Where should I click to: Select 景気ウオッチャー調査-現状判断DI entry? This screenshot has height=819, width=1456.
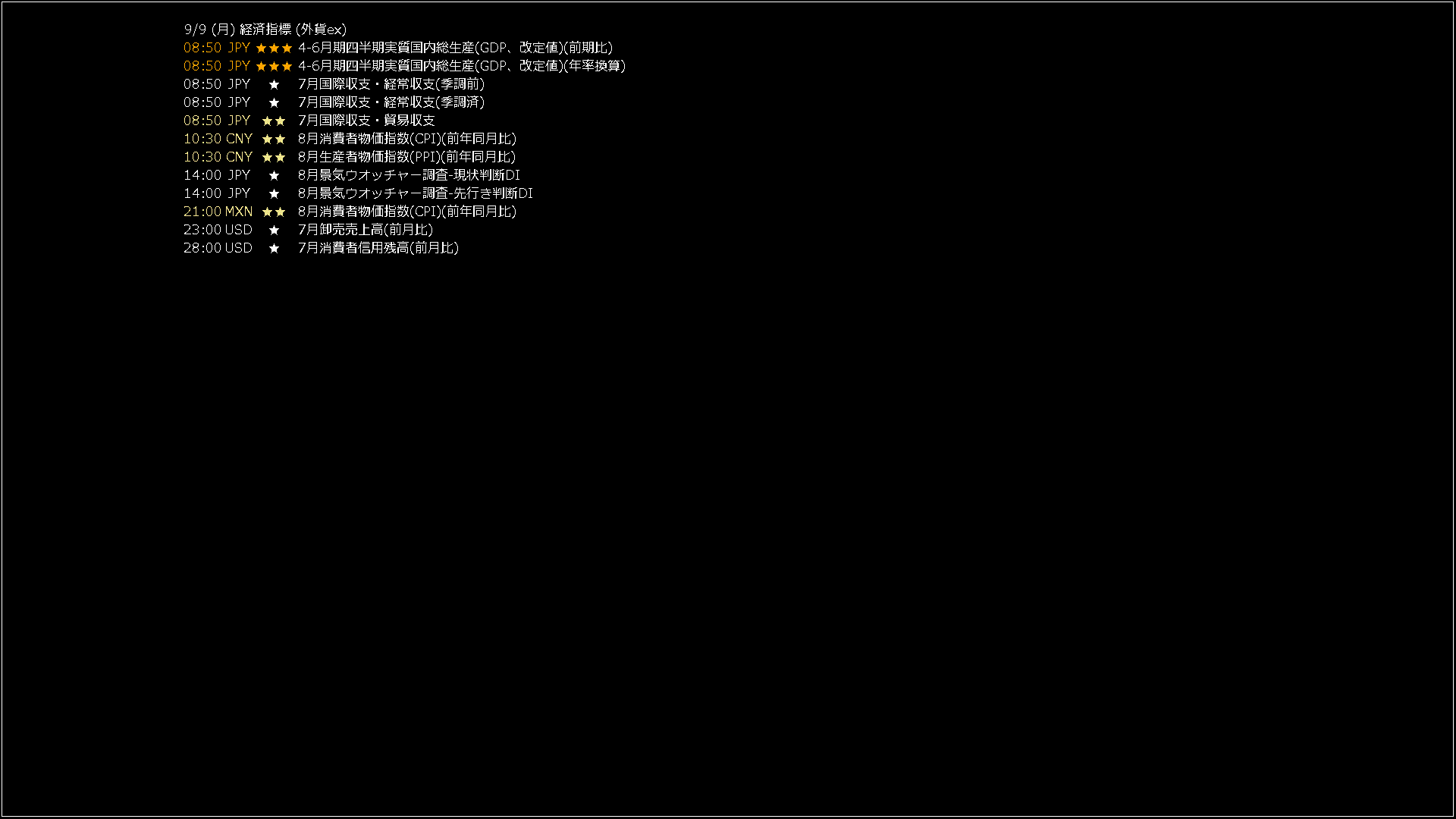click(409, 175)
